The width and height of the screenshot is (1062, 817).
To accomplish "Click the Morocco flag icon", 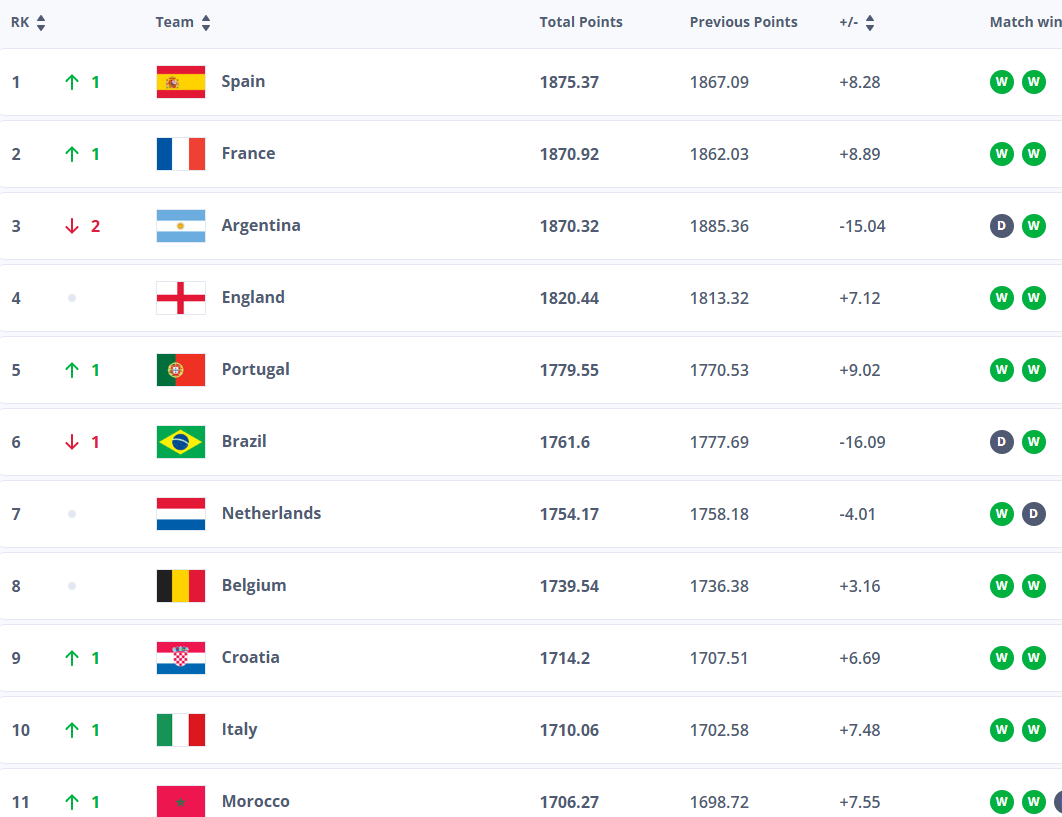I will coord(181,801).
